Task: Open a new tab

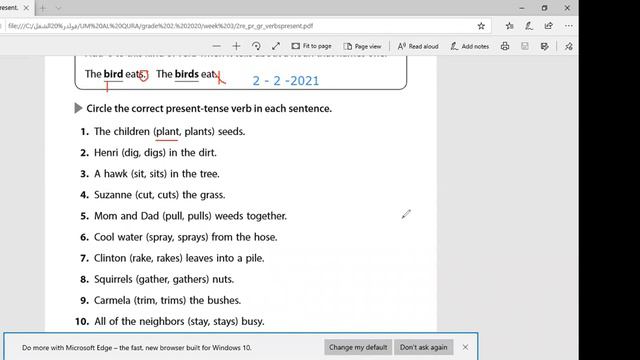Action: coord(43,8)
